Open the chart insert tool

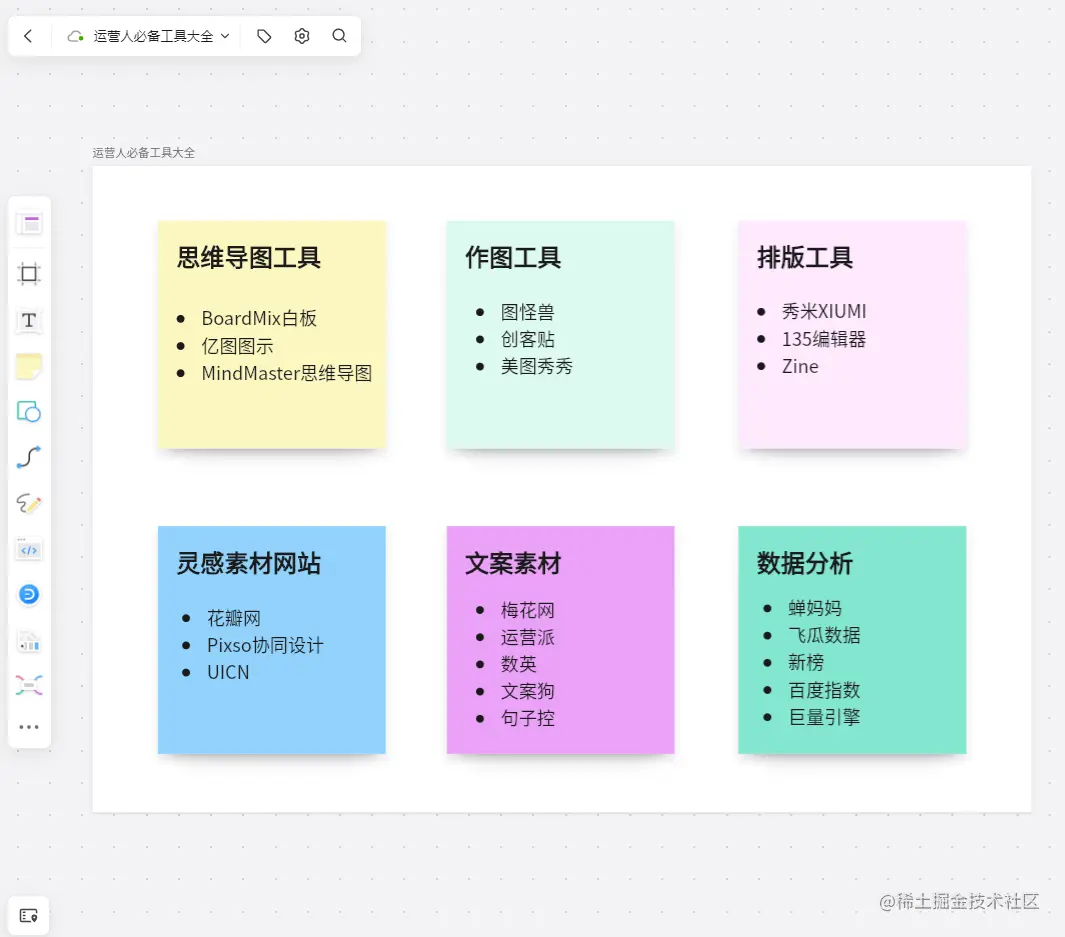(x=29, y=639)
